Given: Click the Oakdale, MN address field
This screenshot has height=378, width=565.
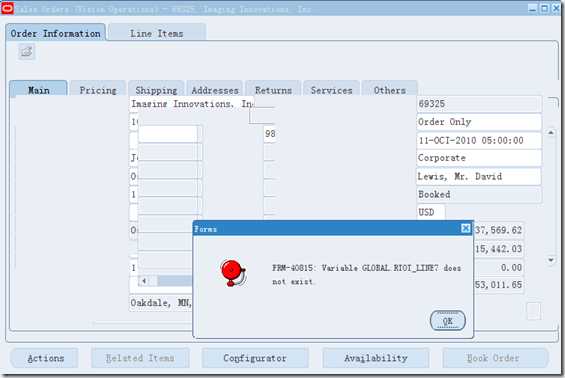Looking at the screenshot, I should (161, 303).
